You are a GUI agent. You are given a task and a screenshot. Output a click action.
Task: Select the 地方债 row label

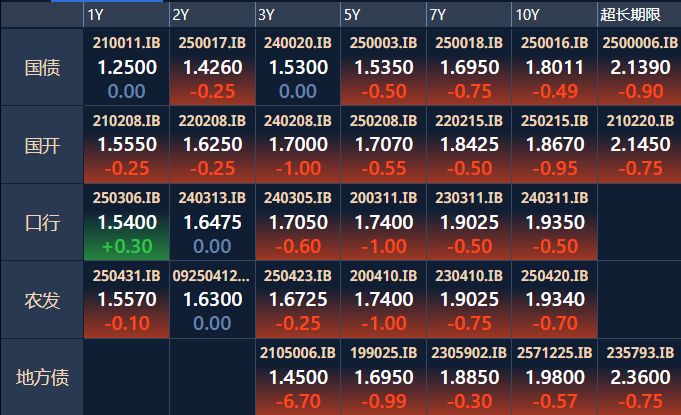click(42, 377)
